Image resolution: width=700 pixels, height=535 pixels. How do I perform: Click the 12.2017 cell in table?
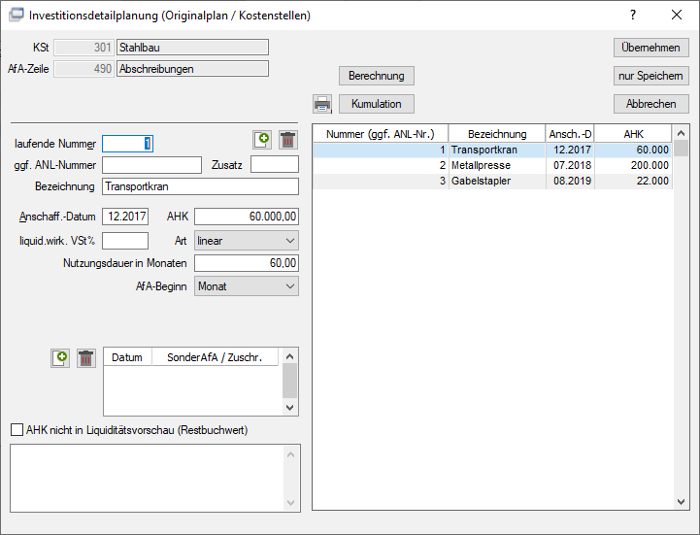[x=572, y=150]
